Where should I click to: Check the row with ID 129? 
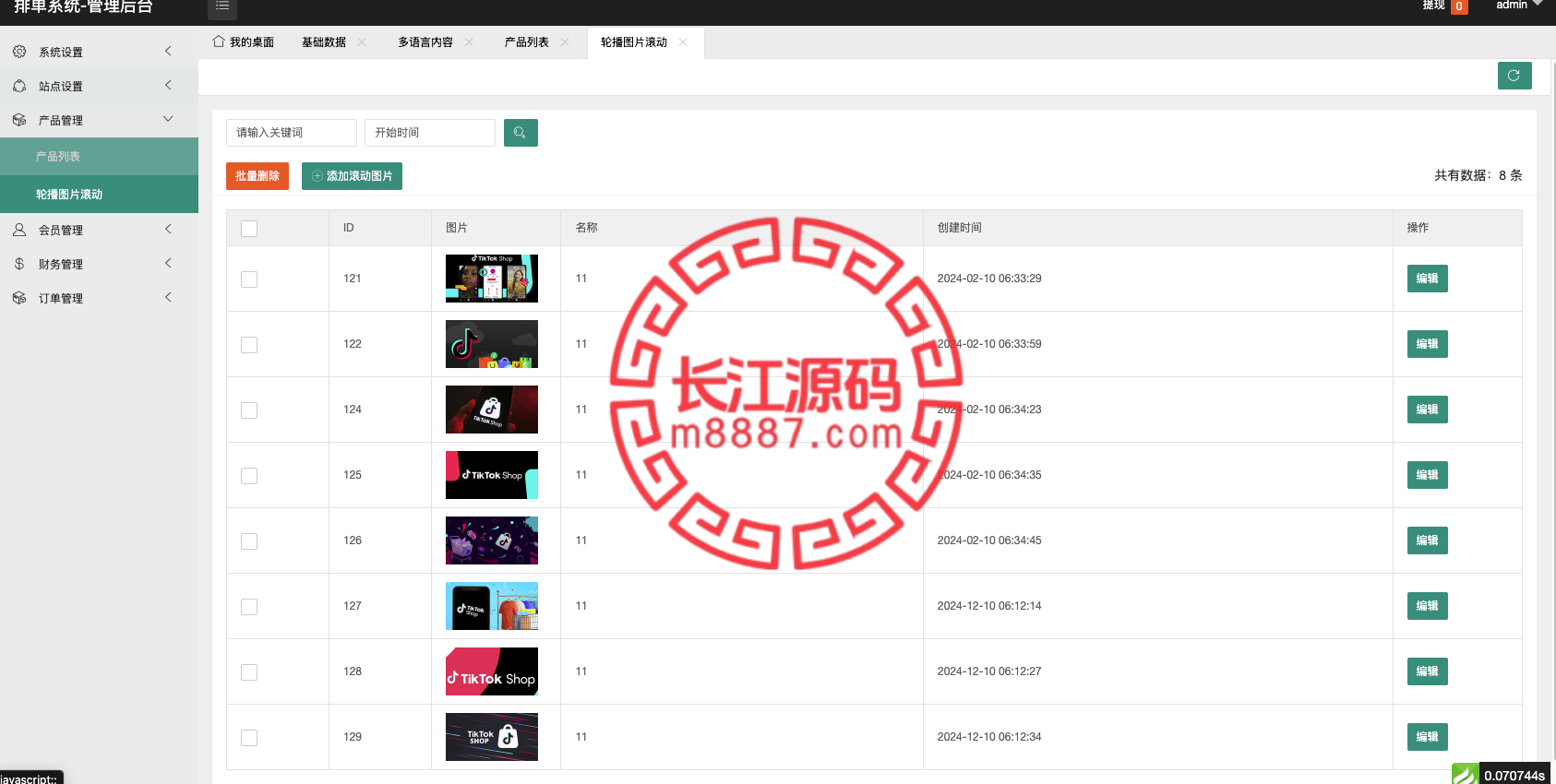249,738
